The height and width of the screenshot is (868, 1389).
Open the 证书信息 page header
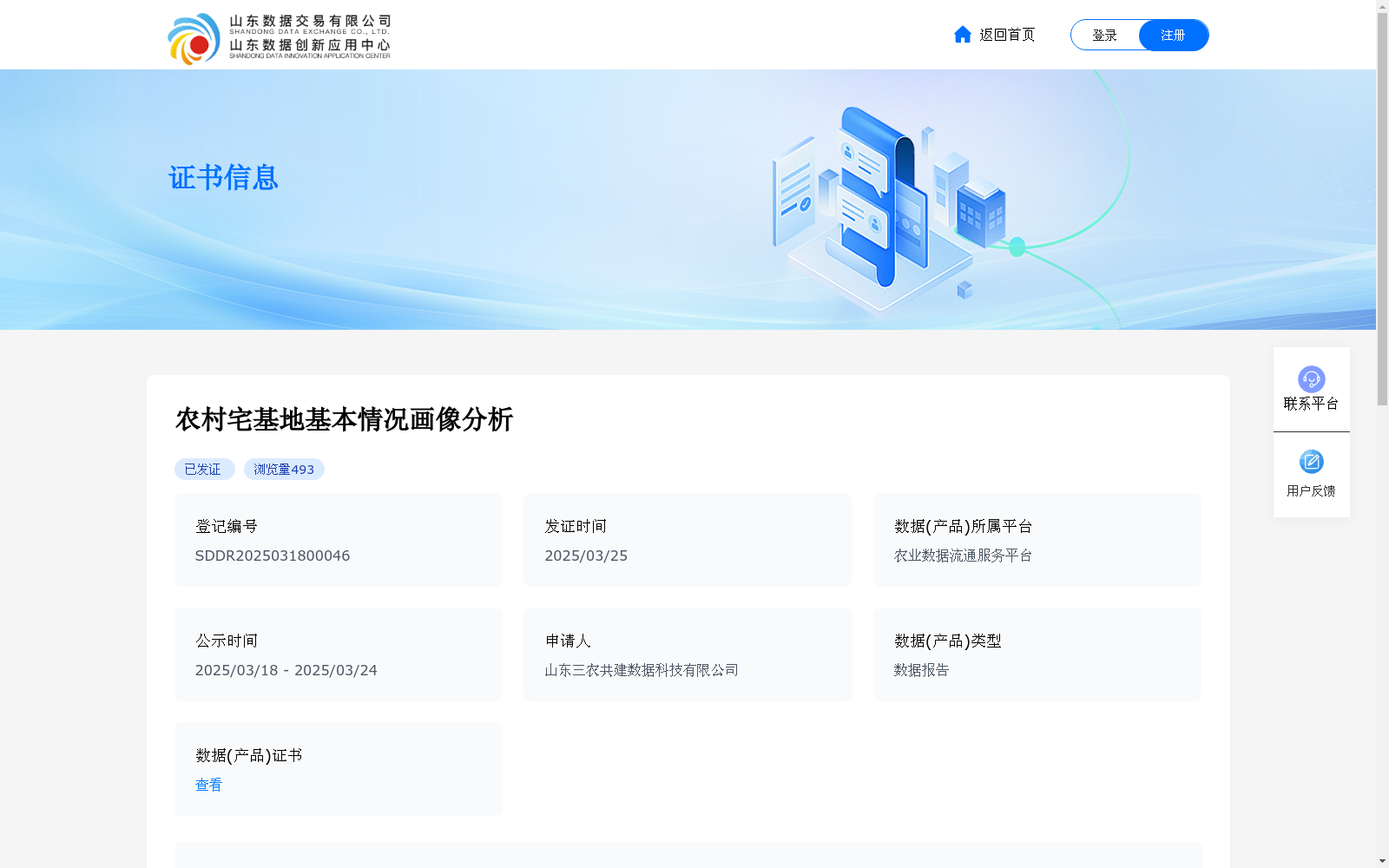223,178
